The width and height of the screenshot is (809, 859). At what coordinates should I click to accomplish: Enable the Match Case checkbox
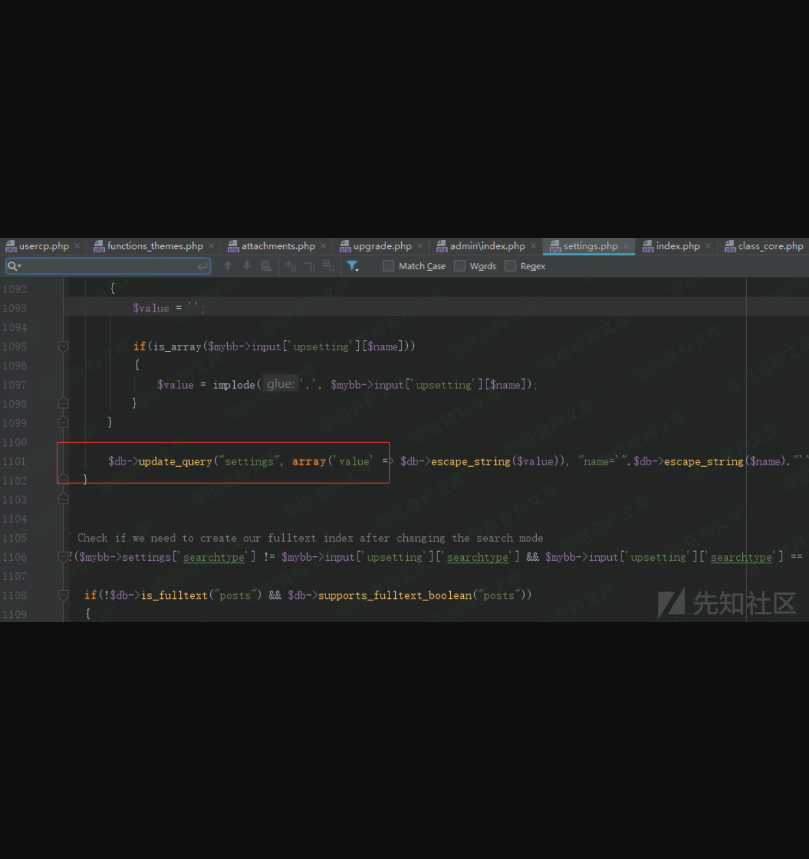point(388,266)
